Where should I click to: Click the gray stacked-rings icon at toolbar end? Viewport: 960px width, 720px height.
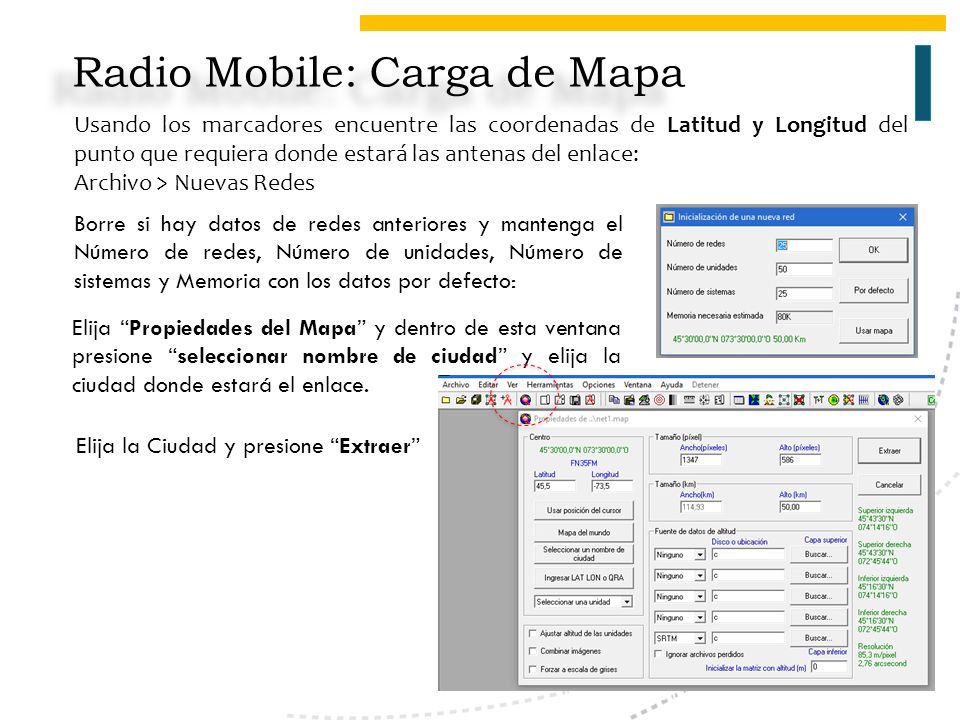(898, 400)
